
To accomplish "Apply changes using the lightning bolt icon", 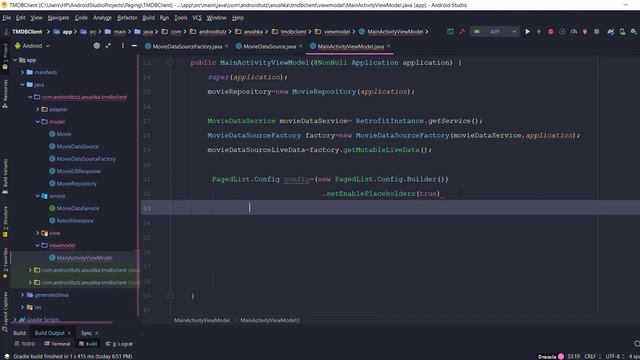I will pyautogui.click(x=539, y=31).
